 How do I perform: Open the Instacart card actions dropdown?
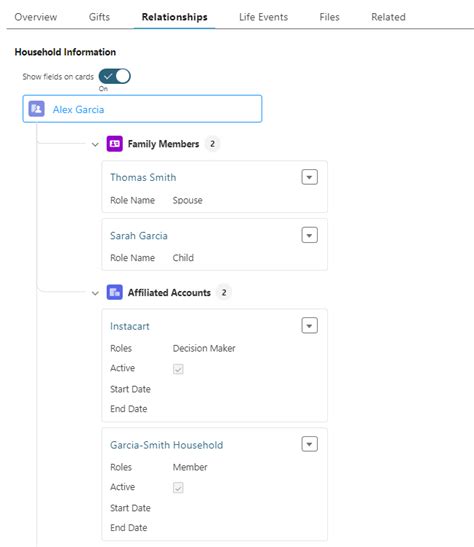point(309,325)
